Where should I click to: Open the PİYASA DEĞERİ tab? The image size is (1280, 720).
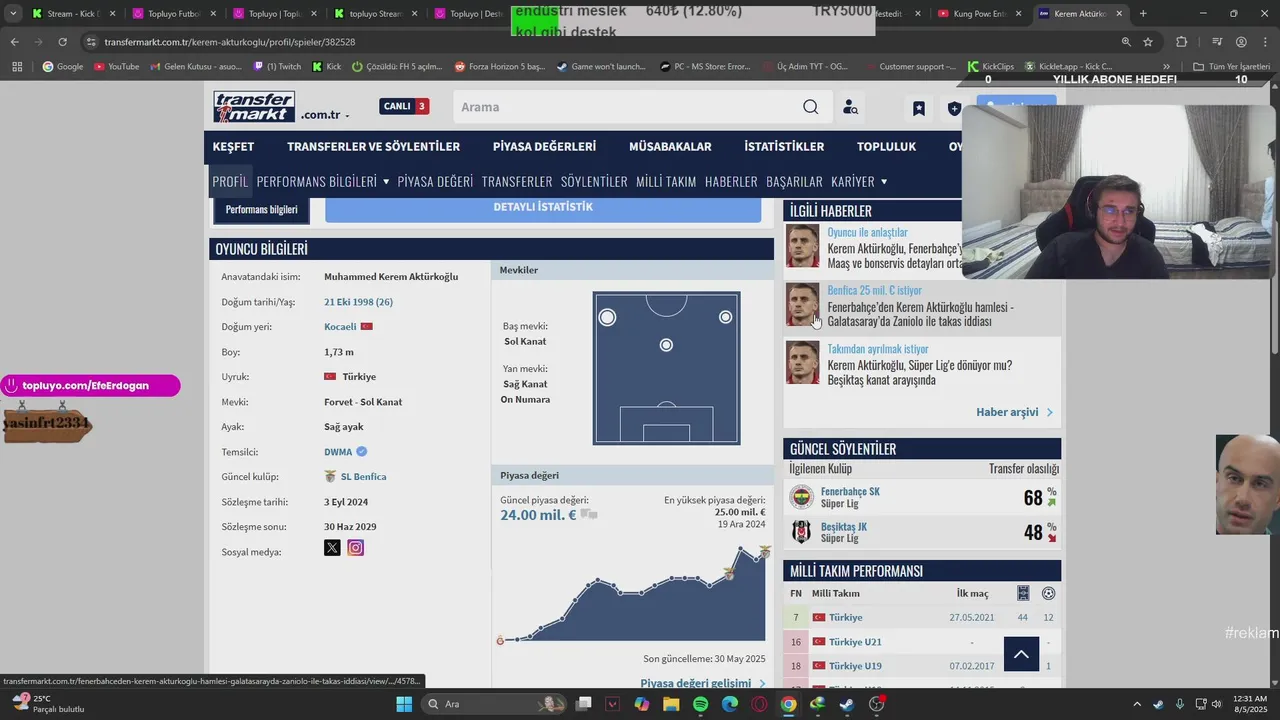(x=435, y=181)
